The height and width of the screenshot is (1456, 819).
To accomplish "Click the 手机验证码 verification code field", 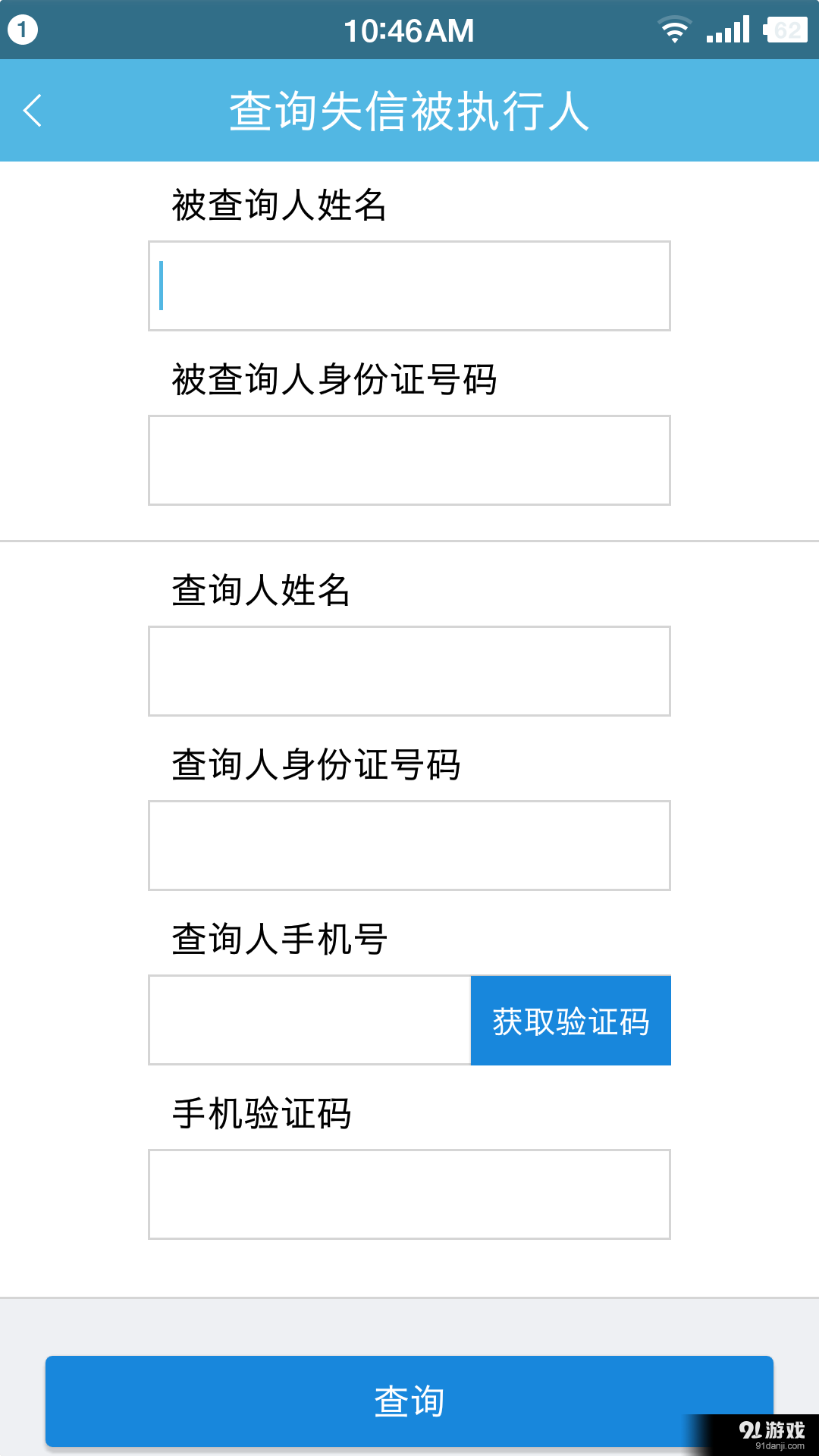I will [409, 1195].
